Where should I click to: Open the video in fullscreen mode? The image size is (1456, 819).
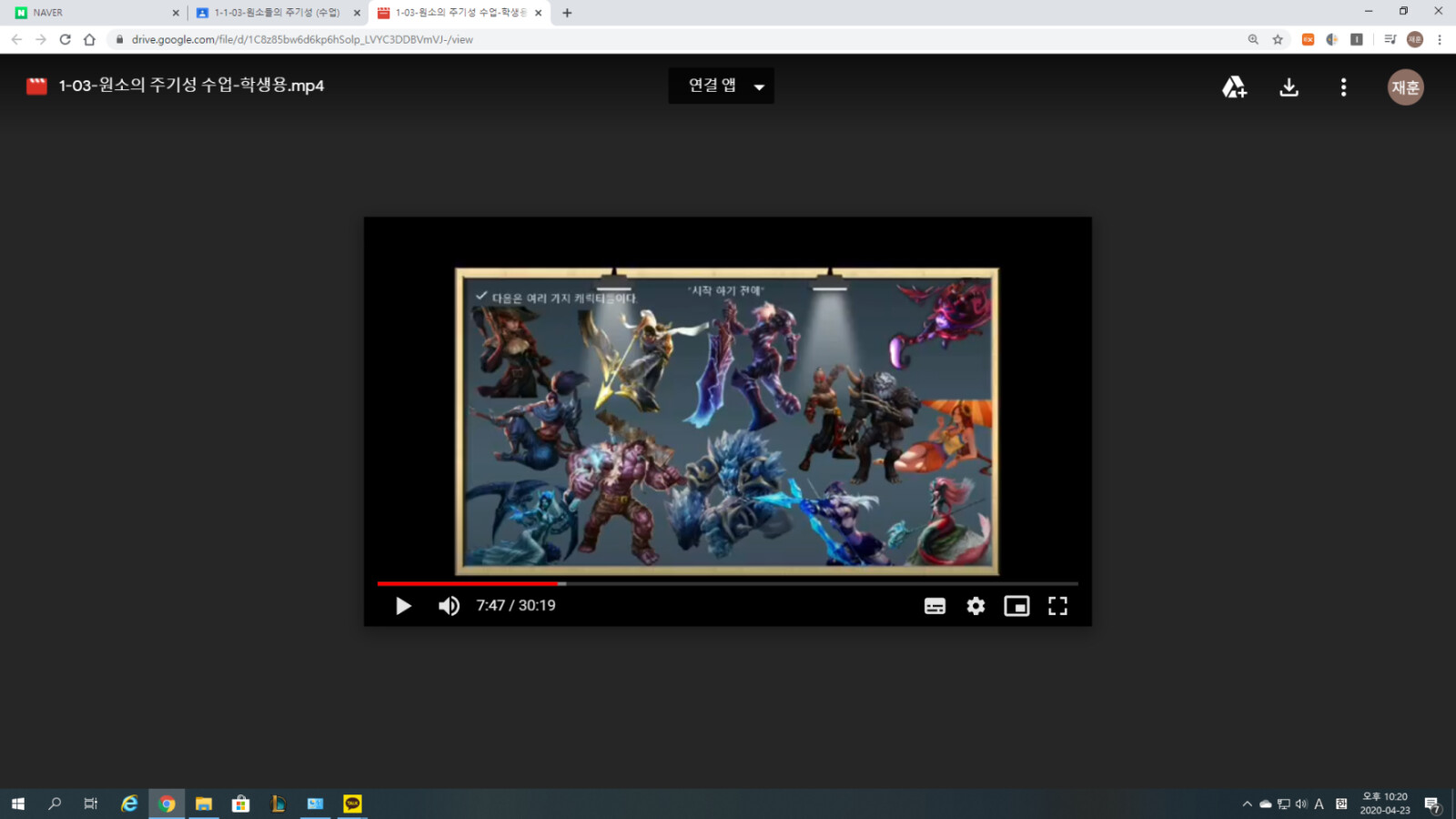coord(1057,605)
